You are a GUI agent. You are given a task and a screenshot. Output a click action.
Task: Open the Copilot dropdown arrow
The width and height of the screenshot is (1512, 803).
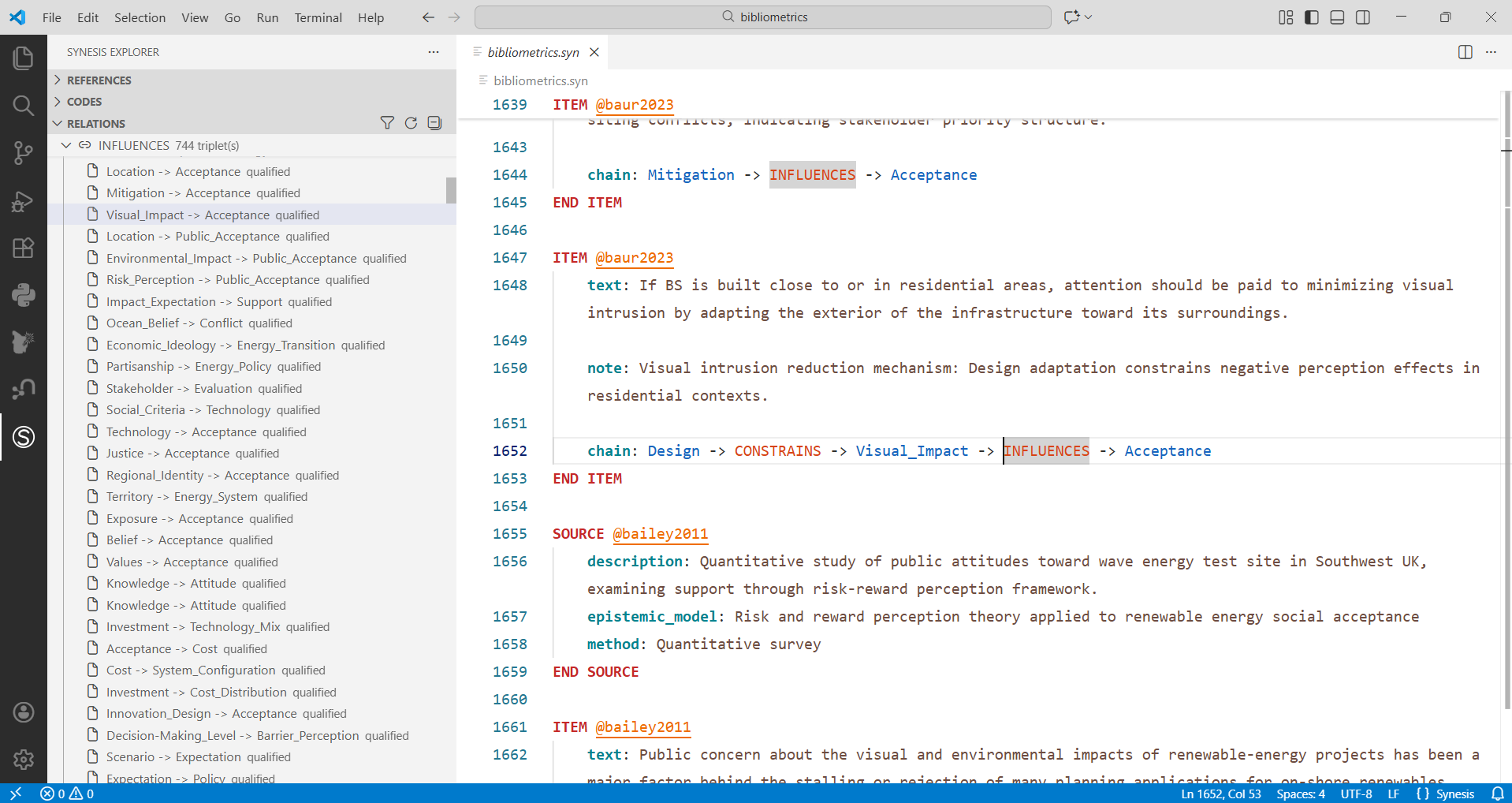tap(1089, 17)
